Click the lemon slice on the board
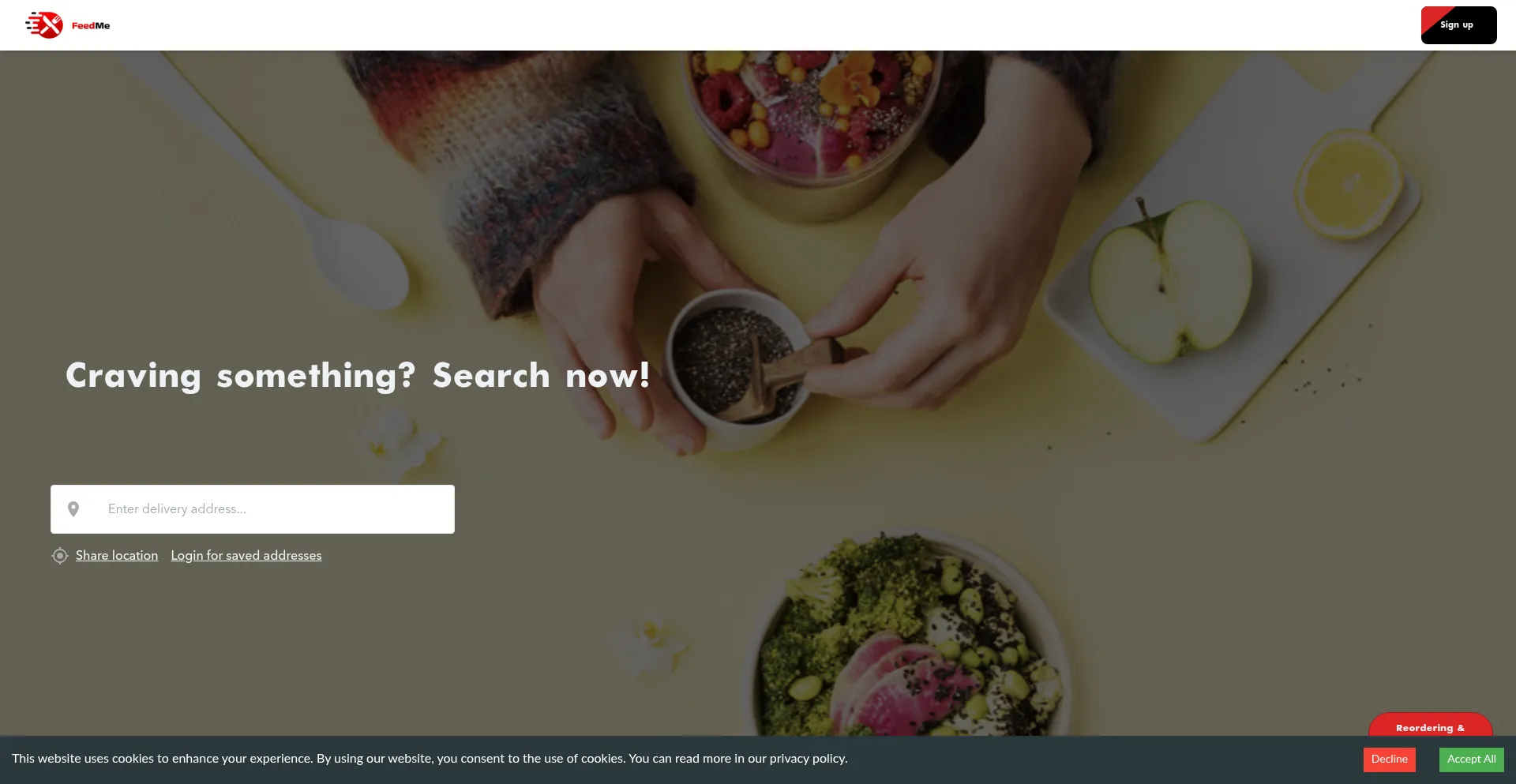The width and height of the screenshot is (1516, 784). (1349, 183)
